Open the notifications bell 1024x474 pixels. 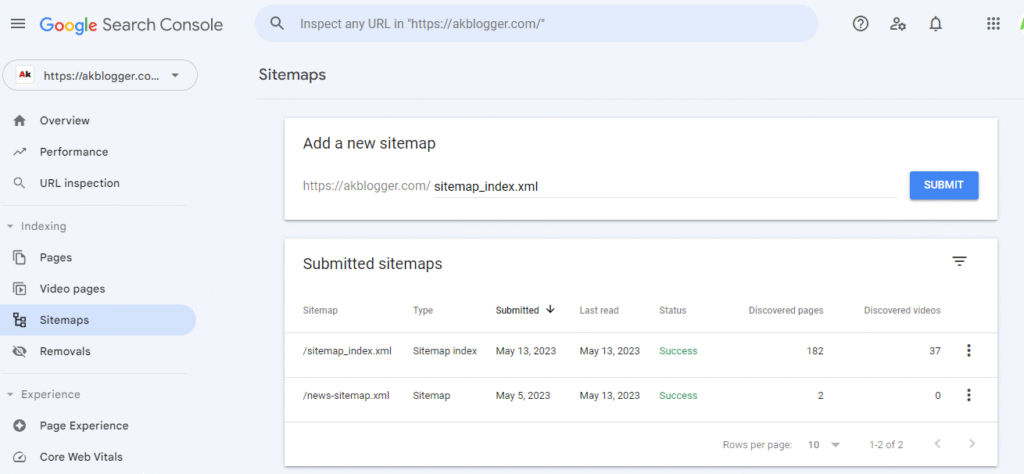pos(935,24)
